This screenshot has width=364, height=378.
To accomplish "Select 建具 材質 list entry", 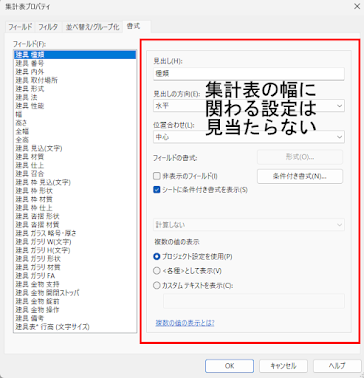I will (75, 157).
